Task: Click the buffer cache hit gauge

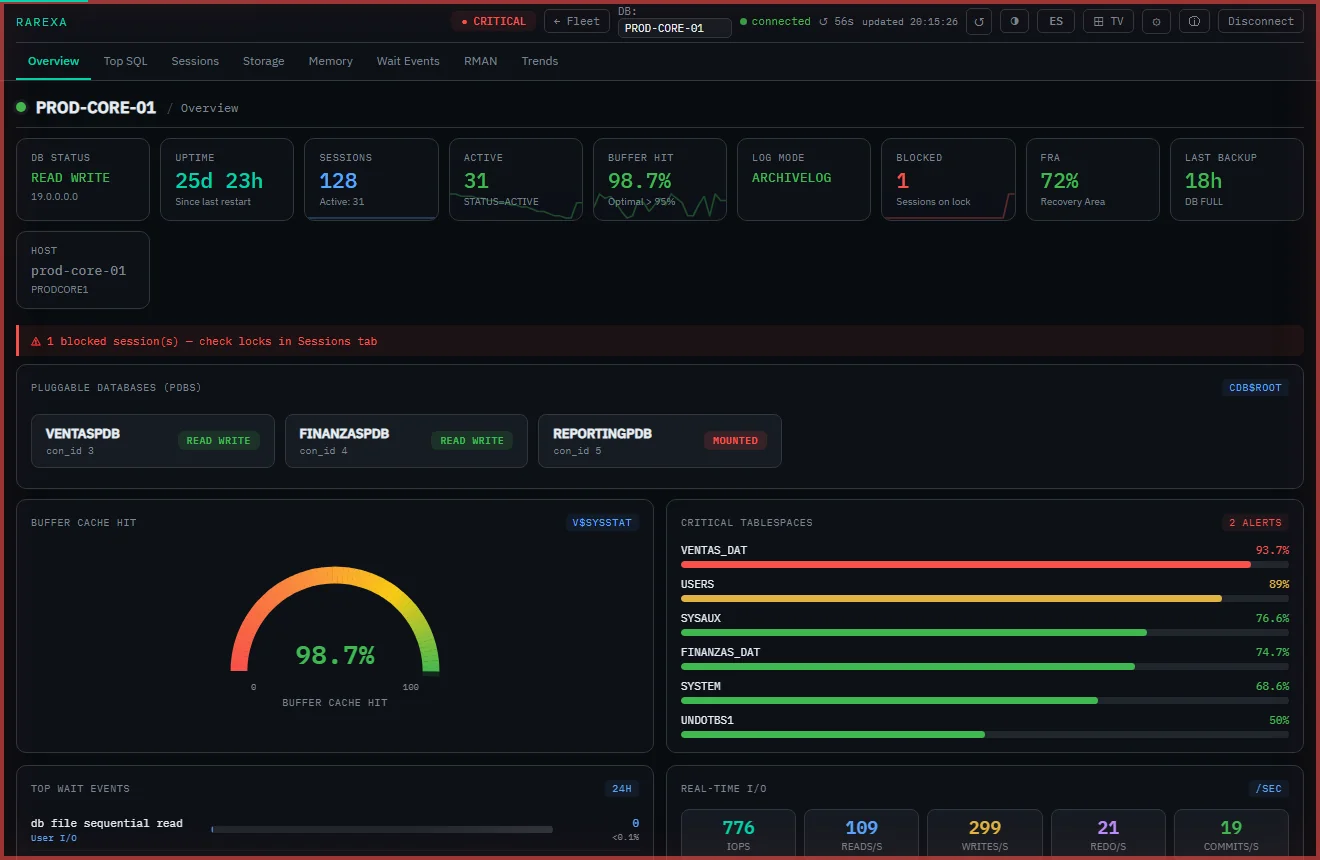Action: coord(335,620)
